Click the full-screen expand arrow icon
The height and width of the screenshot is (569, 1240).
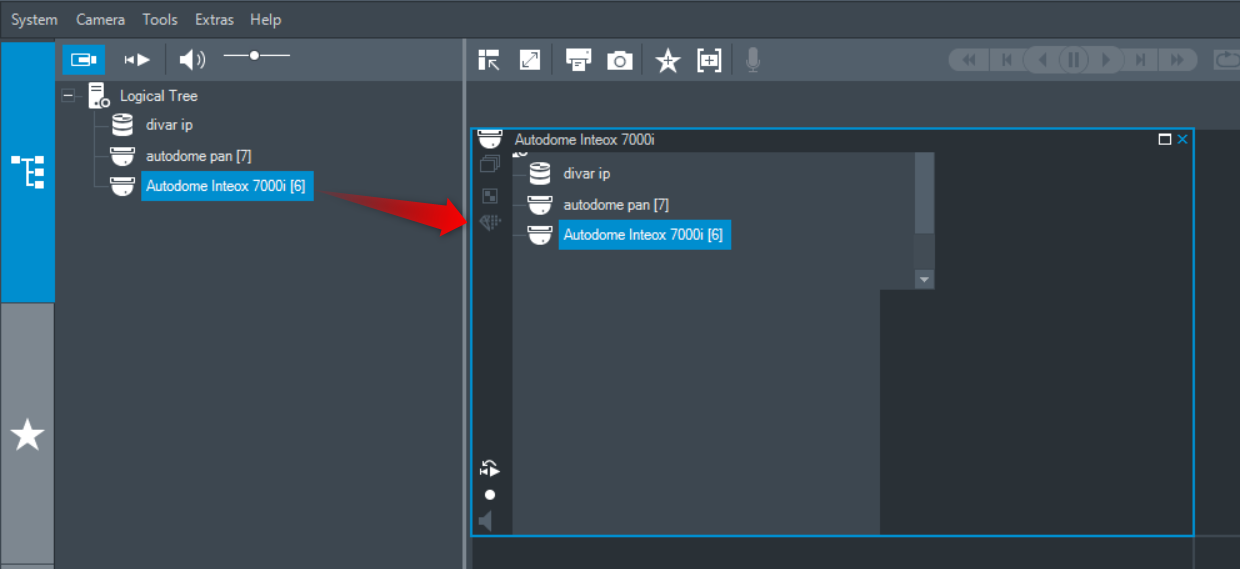[x=530, y=61]
